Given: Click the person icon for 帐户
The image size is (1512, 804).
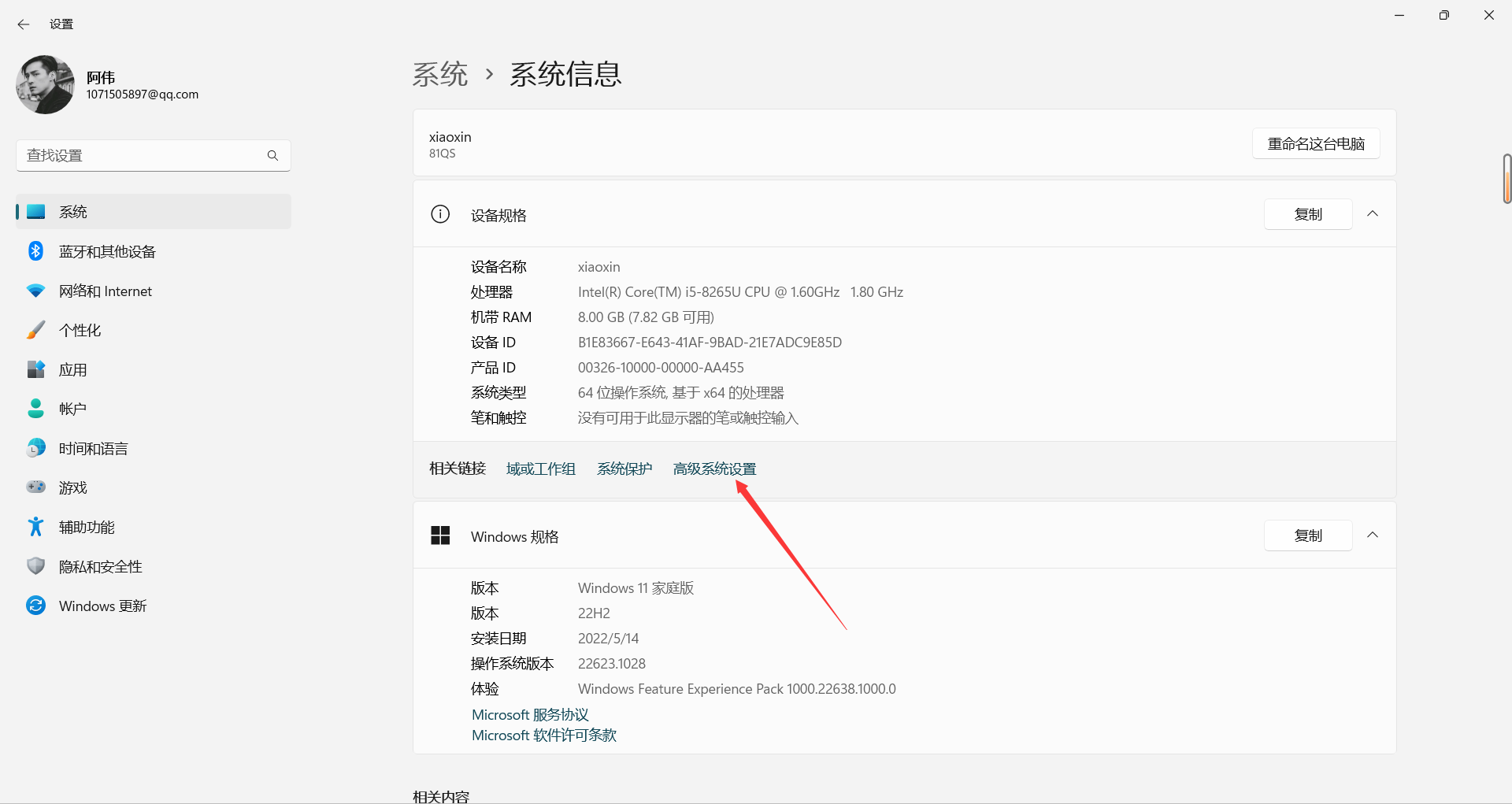Looking at the screenshot, I should [x=36, y=409].
